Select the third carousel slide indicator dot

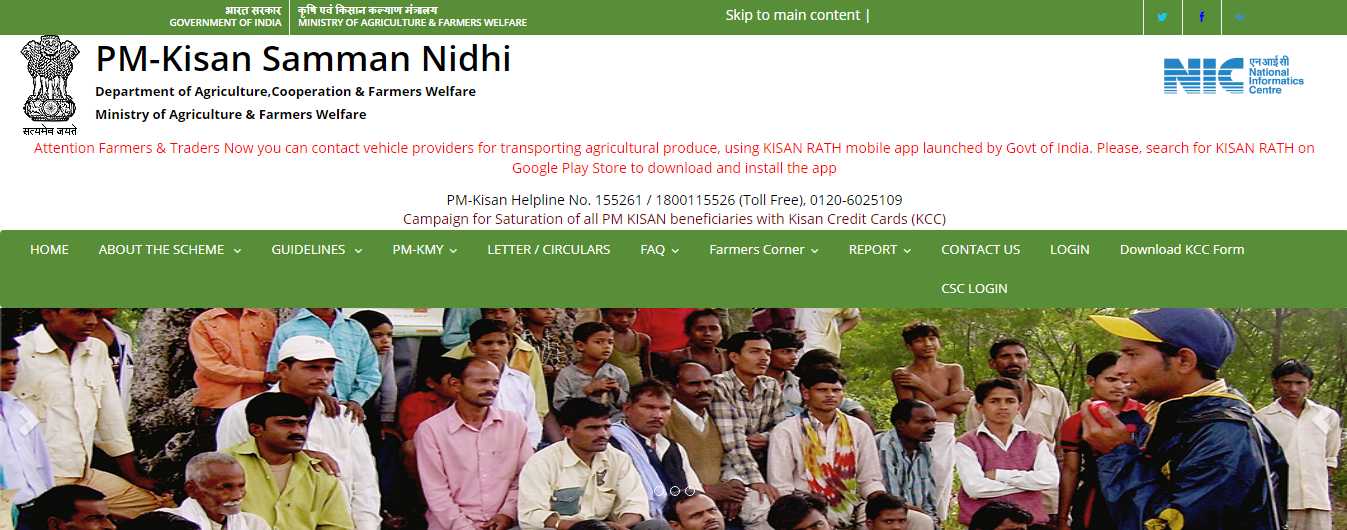(x=689, y=491)
